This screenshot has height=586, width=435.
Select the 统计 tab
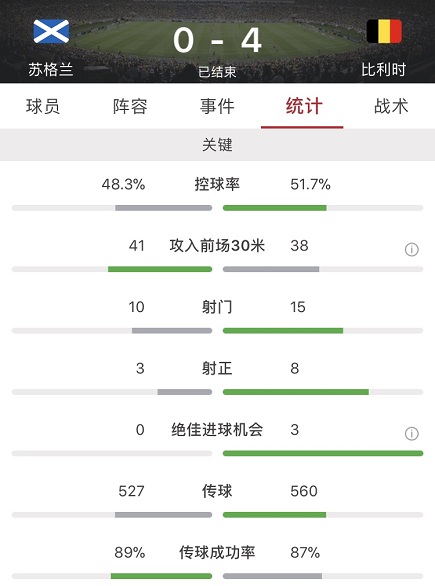304,106
